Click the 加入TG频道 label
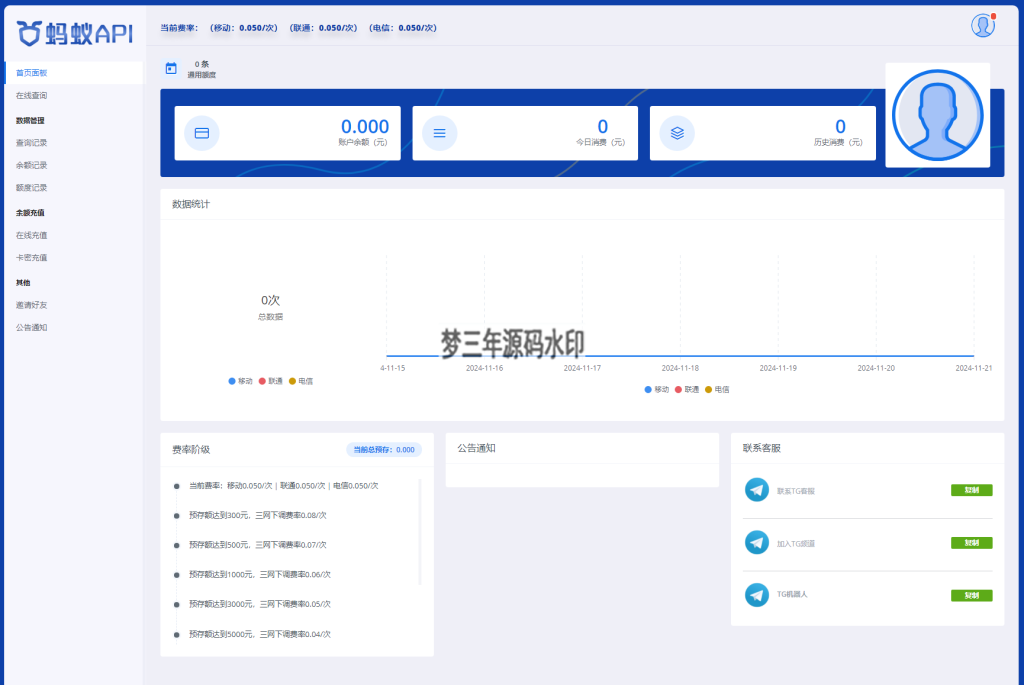 tap(795, 543)
